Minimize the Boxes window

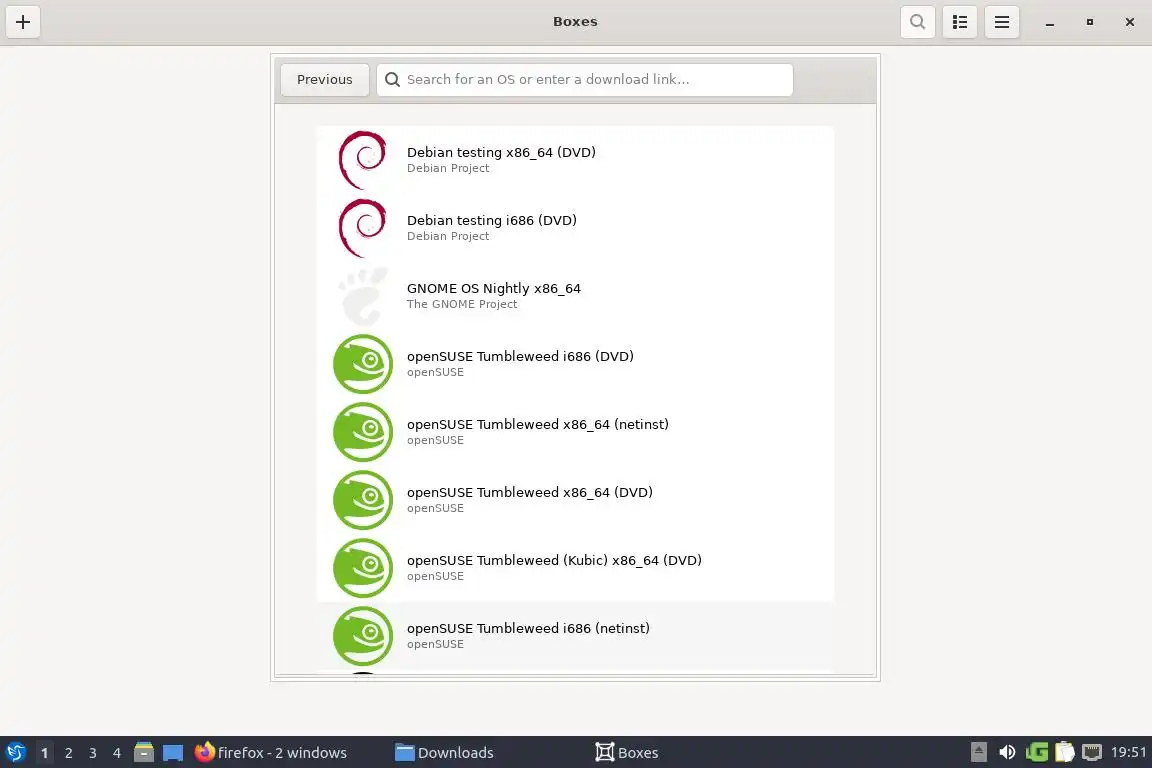(1050, 23)
